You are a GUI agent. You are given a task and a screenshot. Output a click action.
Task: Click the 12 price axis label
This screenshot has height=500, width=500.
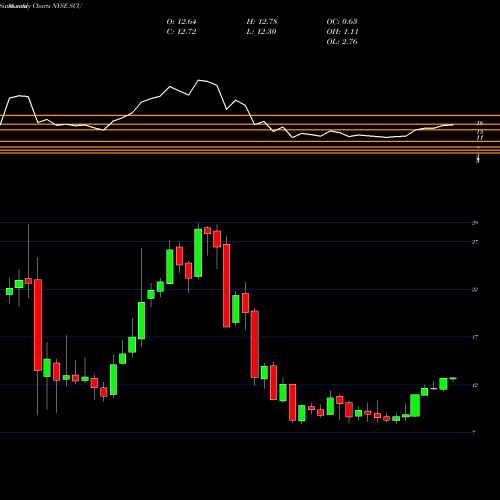click(475, 385)
